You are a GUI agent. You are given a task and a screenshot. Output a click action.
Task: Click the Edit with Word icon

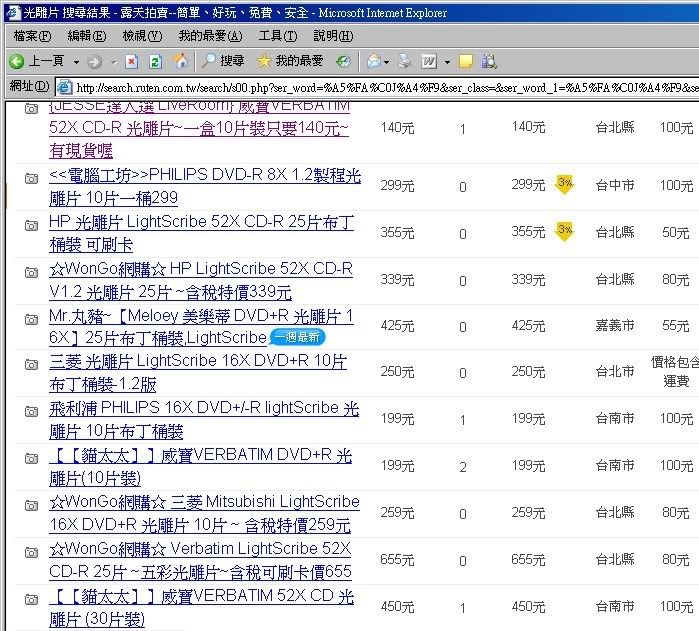click(x=429, y=62)
